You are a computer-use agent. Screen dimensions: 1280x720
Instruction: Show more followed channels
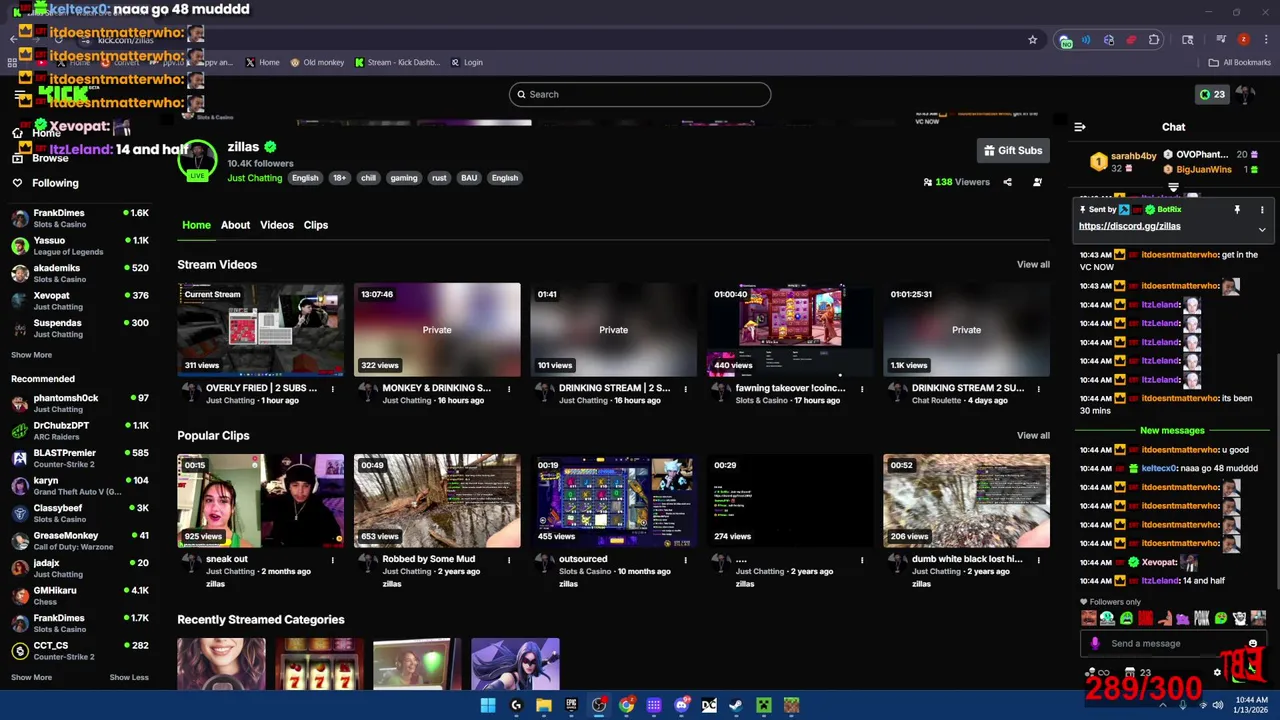tap(31, 355)
